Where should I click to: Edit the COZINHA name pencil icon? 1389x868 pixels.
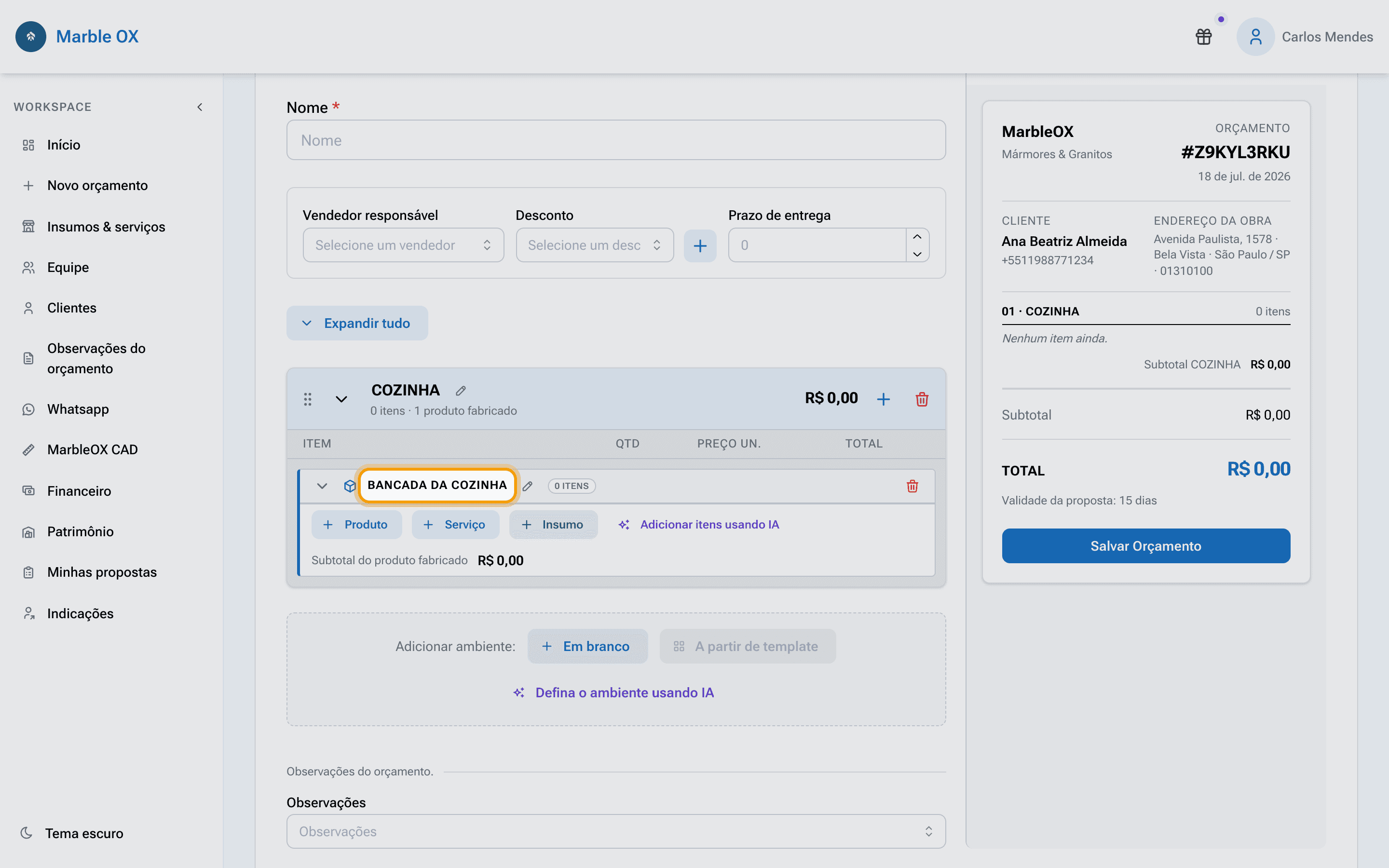(460, 391)
